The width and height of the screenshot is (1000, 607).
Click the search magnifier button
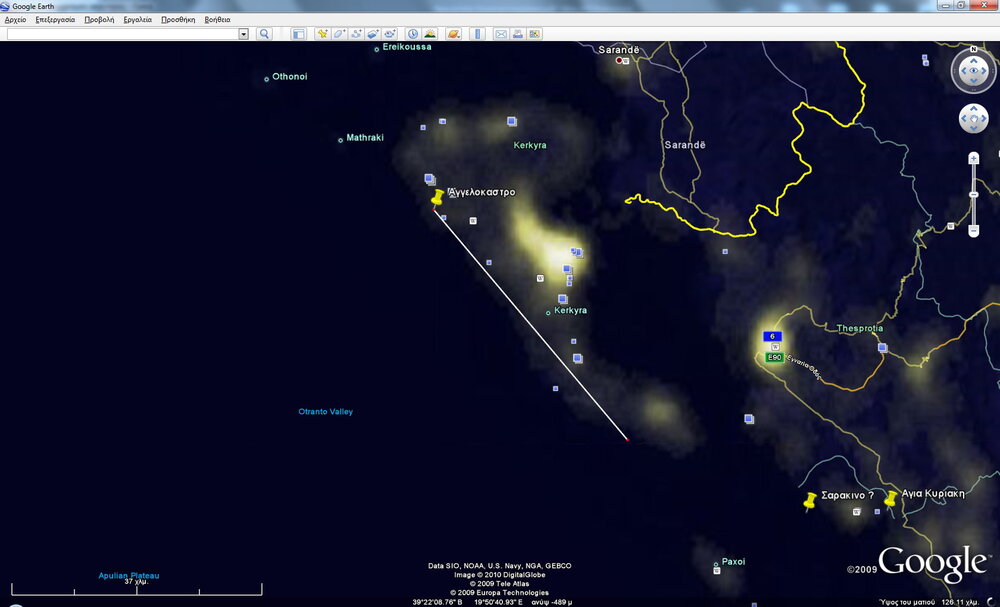click(x=264, y=34)
